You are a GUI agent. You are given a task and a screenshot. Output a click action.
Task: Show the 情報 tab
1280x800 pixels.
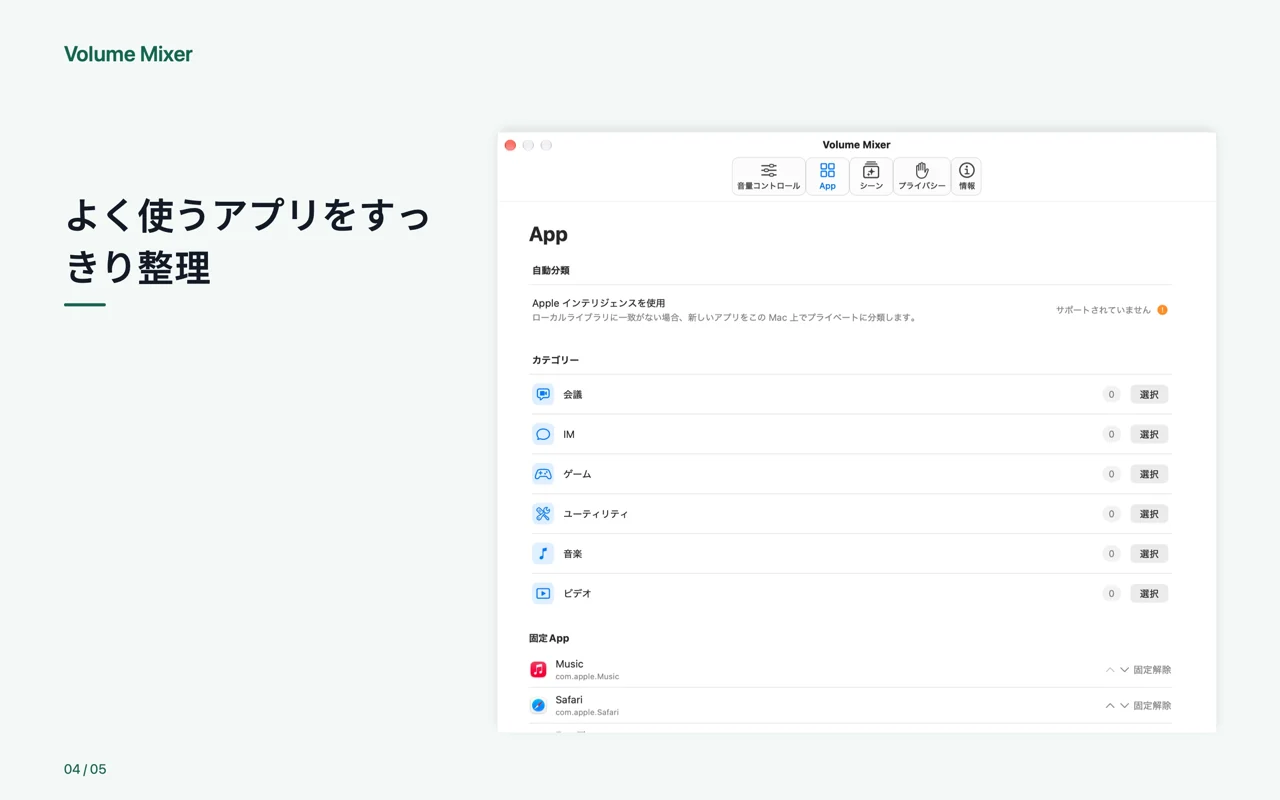click(967, 176)
